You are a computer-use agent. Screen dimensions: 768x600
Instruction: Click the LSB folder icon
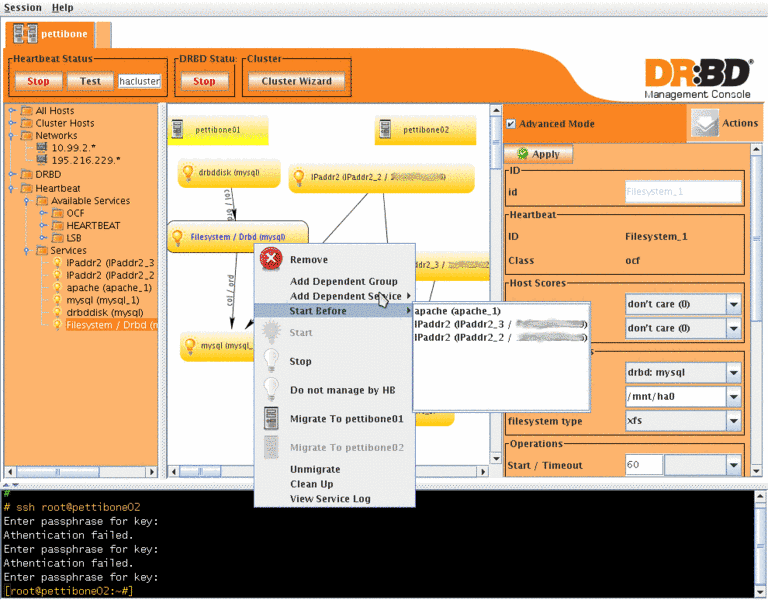click(58, 238)
